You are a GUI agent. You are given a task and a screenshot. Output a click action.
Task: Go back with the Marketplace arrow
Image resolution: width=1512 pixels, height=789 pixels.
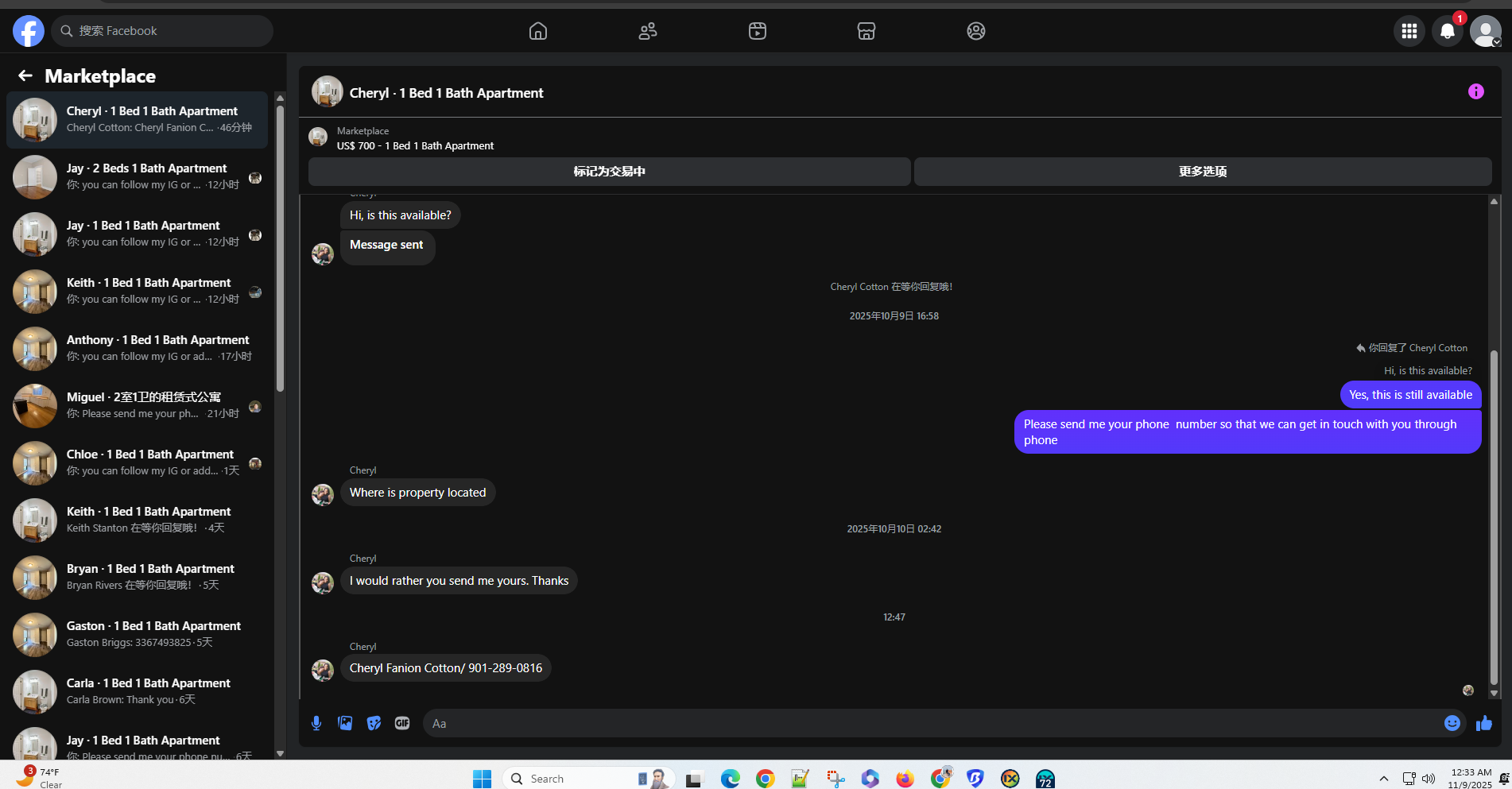pyautogui.click(x=25, y=75)
